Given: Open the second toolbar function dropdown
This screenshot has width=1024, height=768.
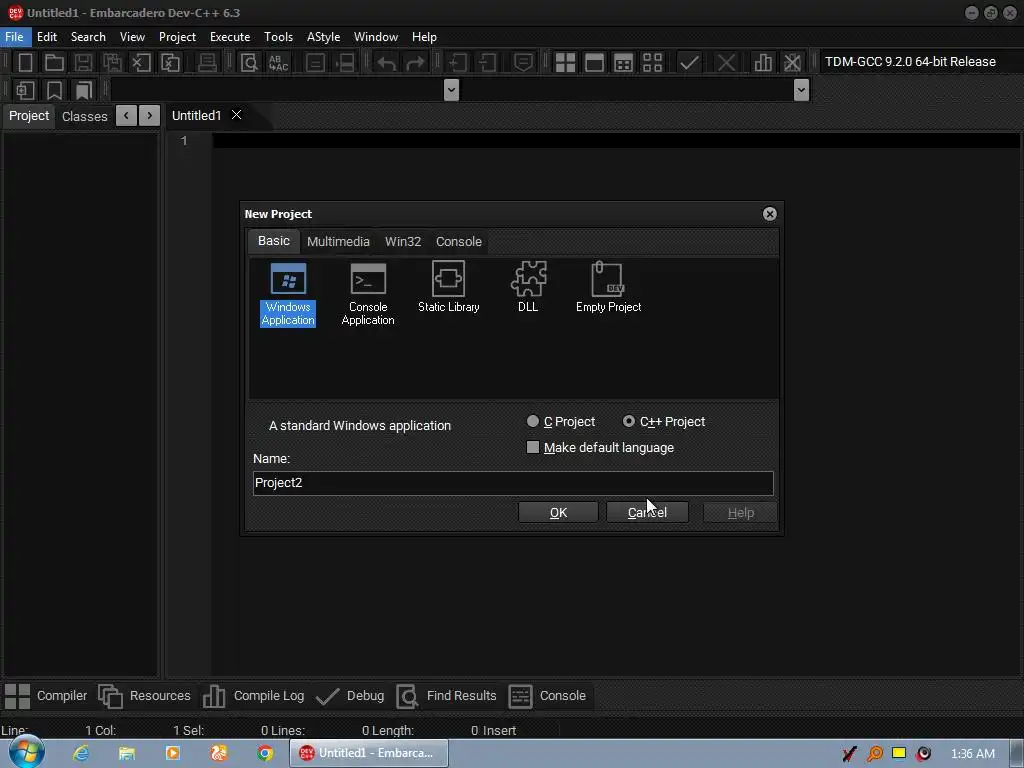Looking at the screenshot, I should pos(801,89).
